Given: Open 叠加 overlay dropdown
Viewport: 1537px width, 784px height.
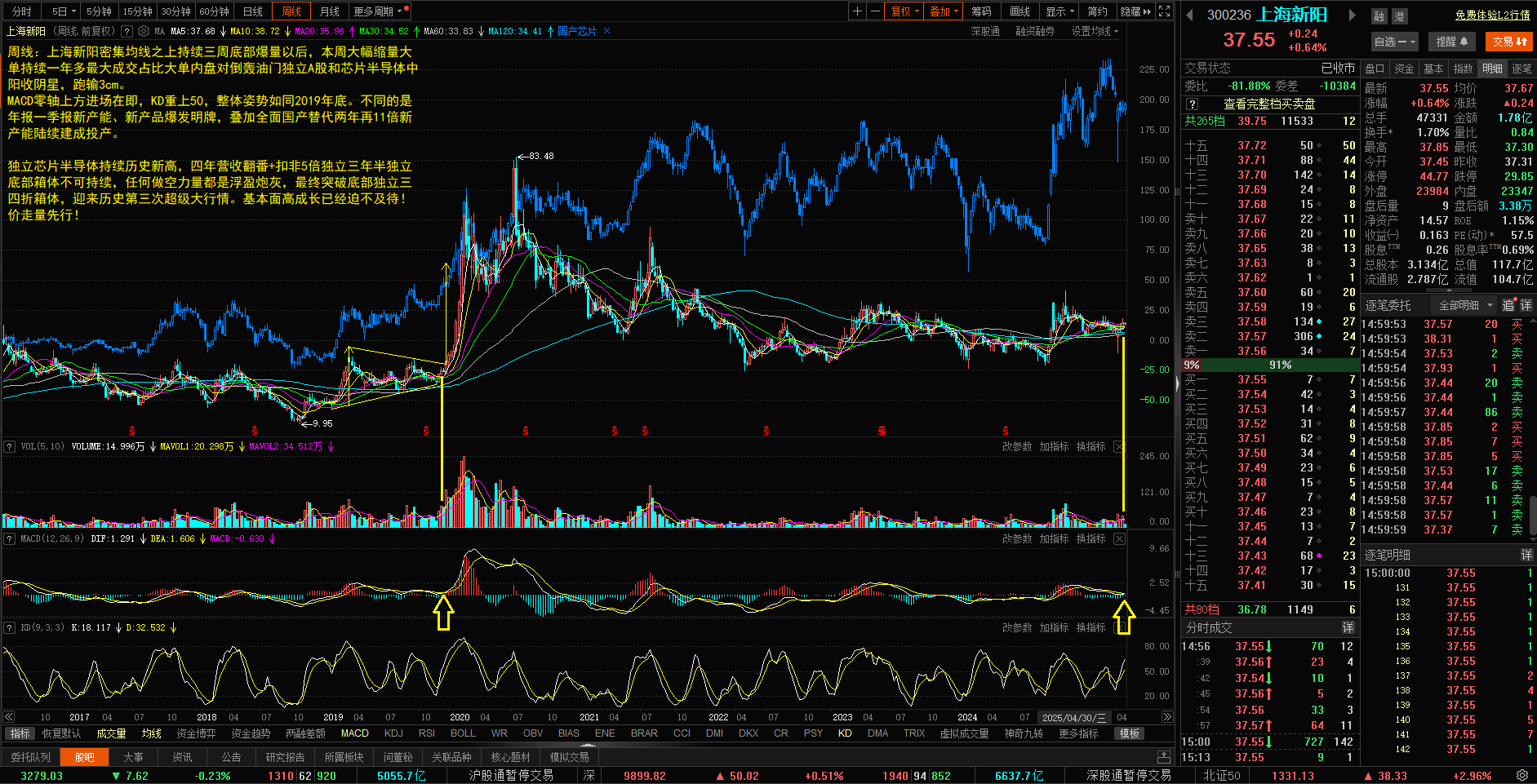Looking at the screenshot, I should pos(944,11).
